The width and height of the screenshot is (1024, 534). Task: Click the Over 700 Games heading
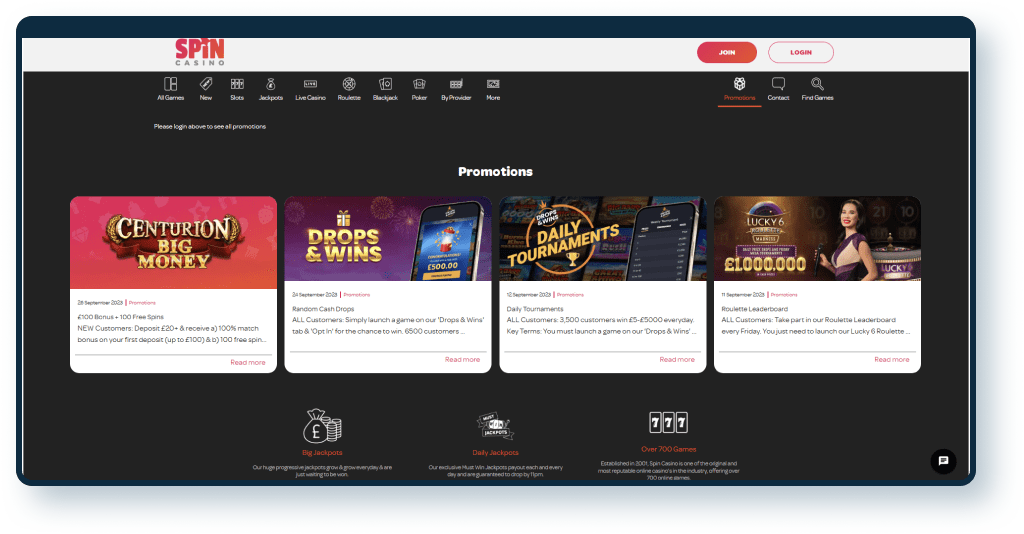coord(669,449)
